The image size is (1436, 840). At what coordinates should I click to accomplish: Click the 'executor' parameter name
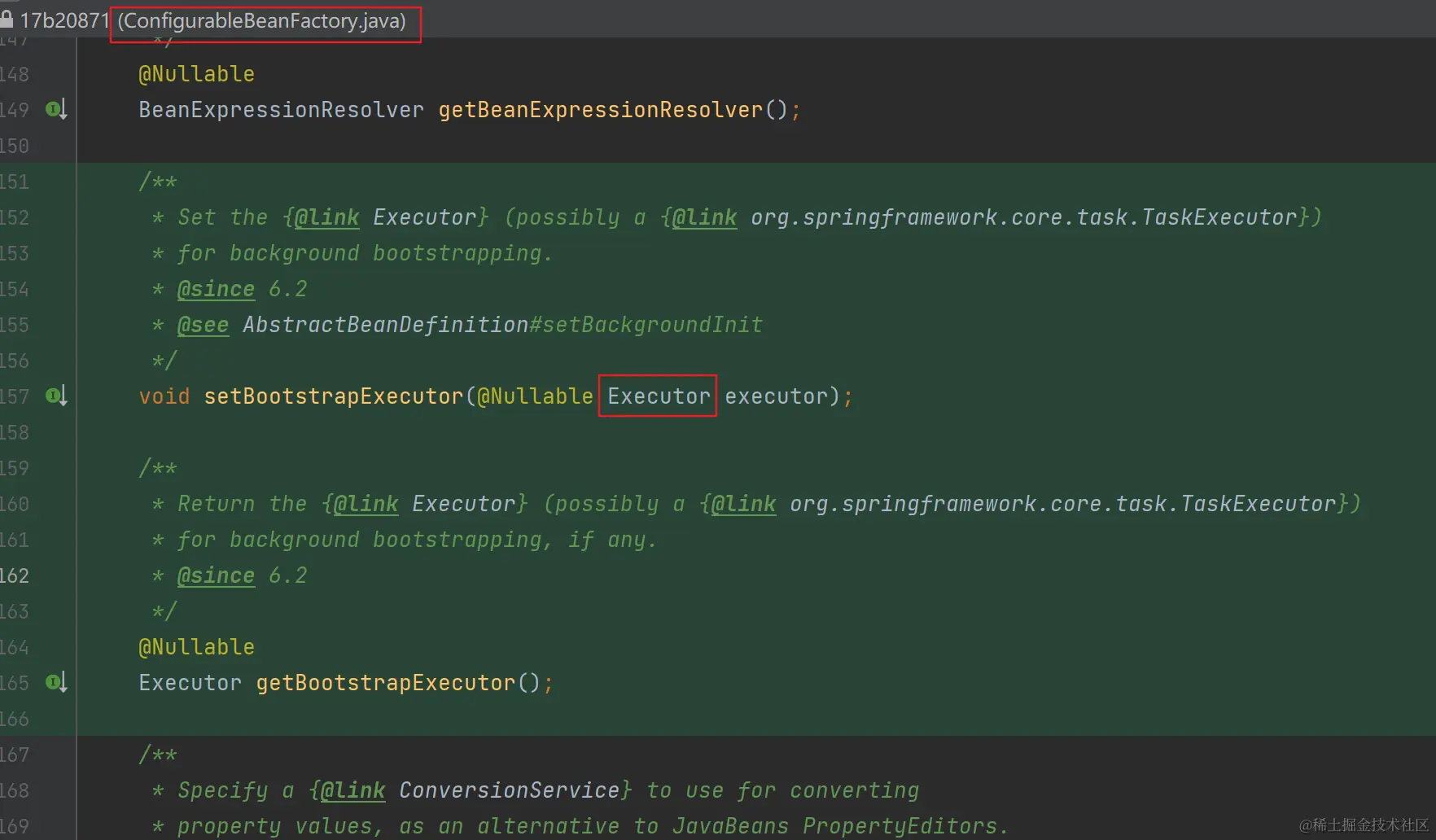click(x=776, y=396)
